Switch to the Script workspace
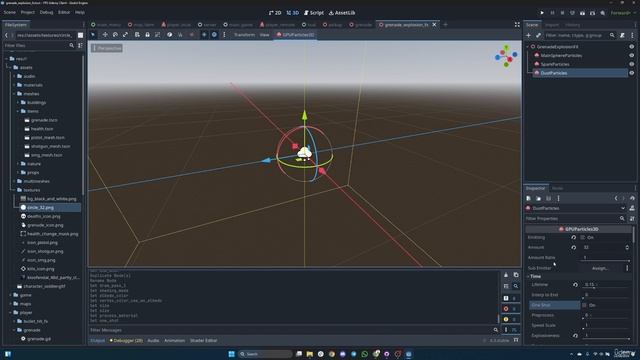This screenshot has height=360, width=640. (x=314, y=13)
